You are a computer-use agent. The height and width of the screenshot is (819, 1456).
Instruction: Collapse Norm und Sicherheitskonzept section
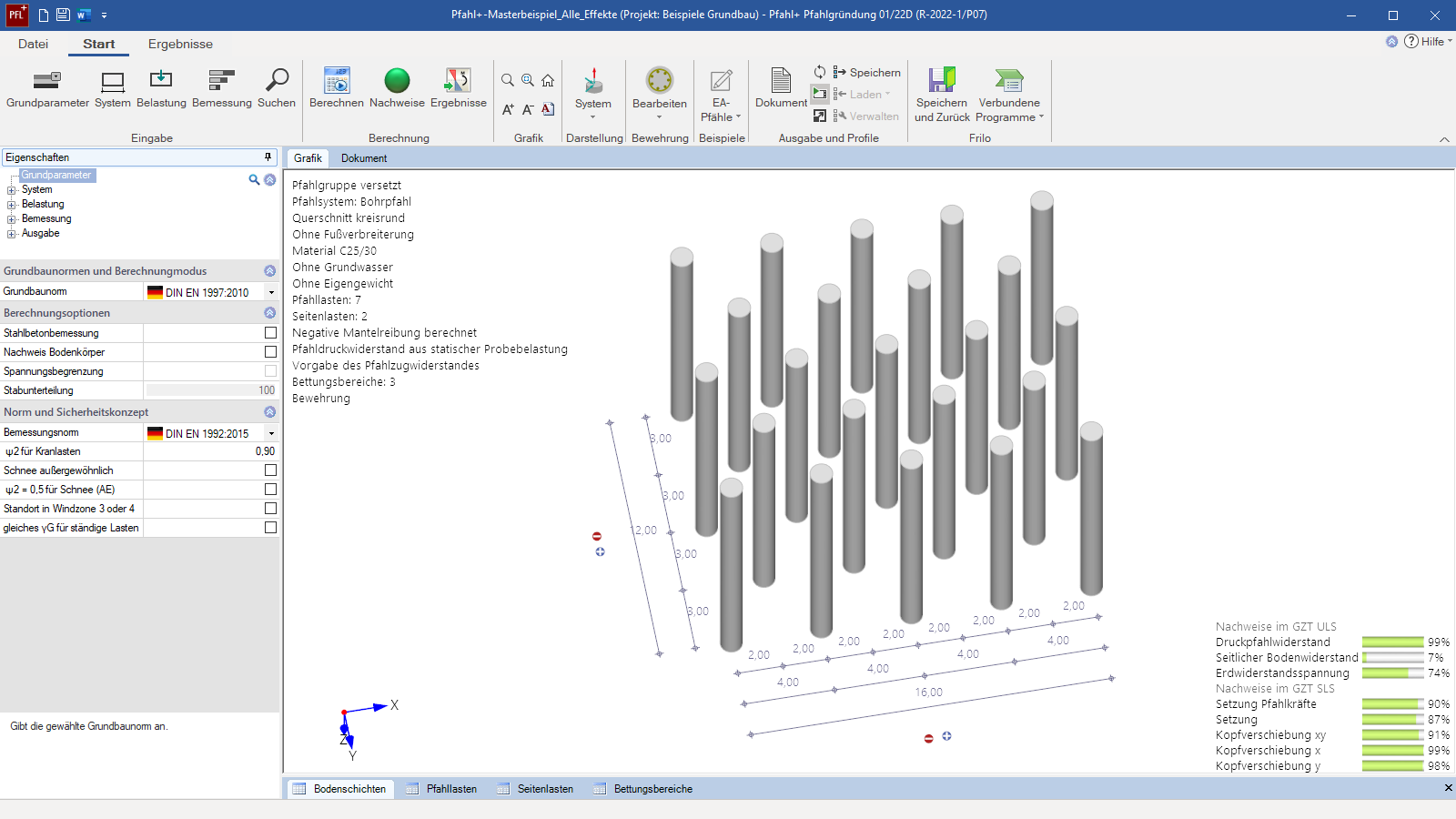tap(269, 412)
